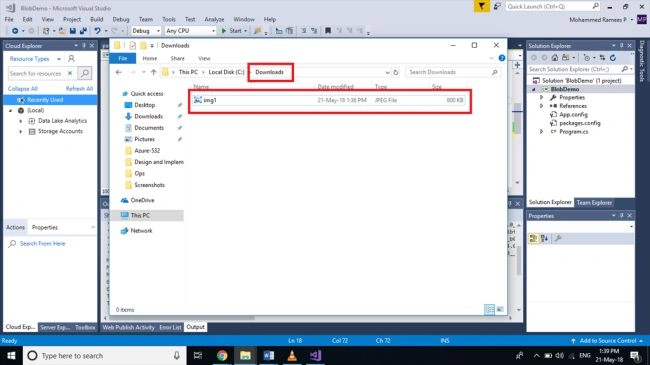Image resolution: width=650 pixels, height=365 pixels.
Task: Open the Any CPU platform dropdown
Action: click(x=190, y=31)
